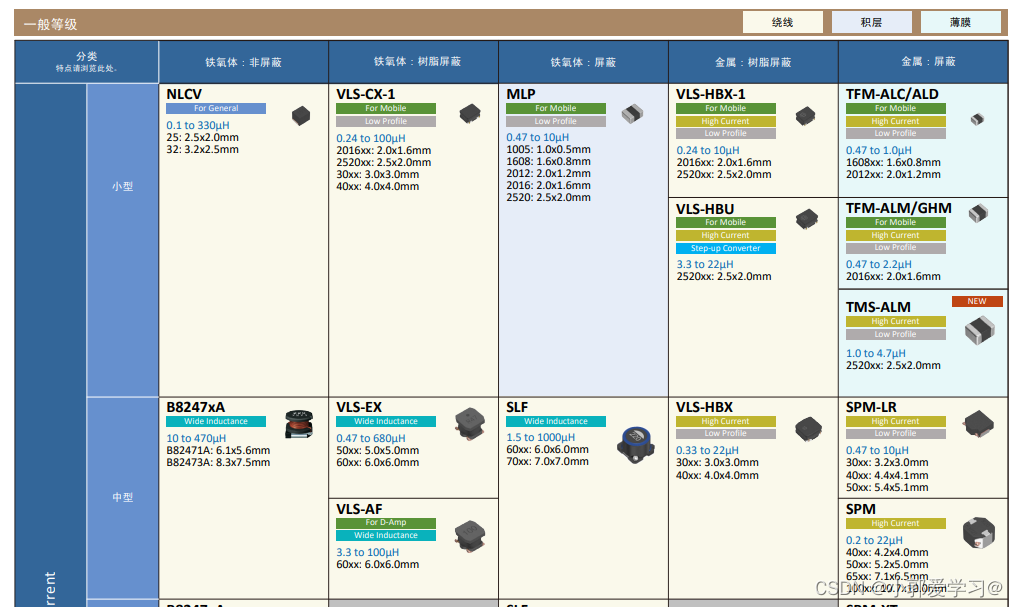Open the VLS-CX-1 product title

[366, 94]
